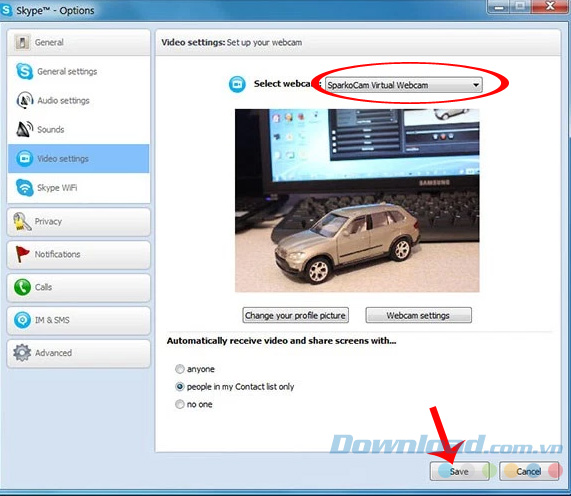Click the Calls green phone icon
This screenshot has width=571, height=496.
tap(22, 287)
